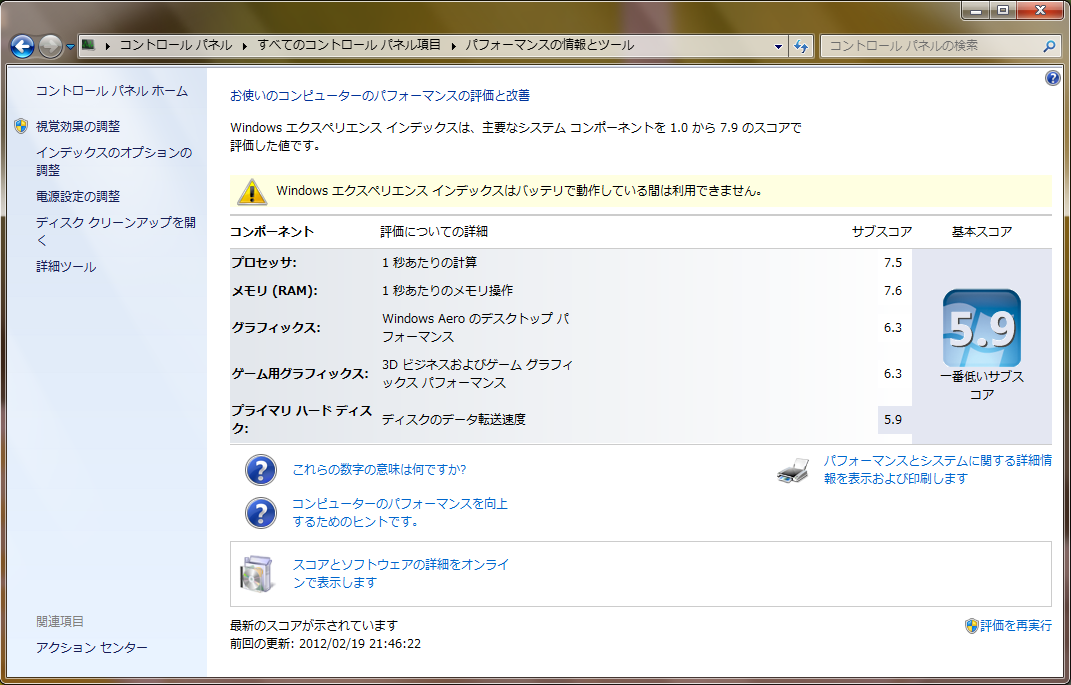Click the 前回の更新 timestamp text
Viewport: 1071px width, 685px height.
tap(326, 643)
